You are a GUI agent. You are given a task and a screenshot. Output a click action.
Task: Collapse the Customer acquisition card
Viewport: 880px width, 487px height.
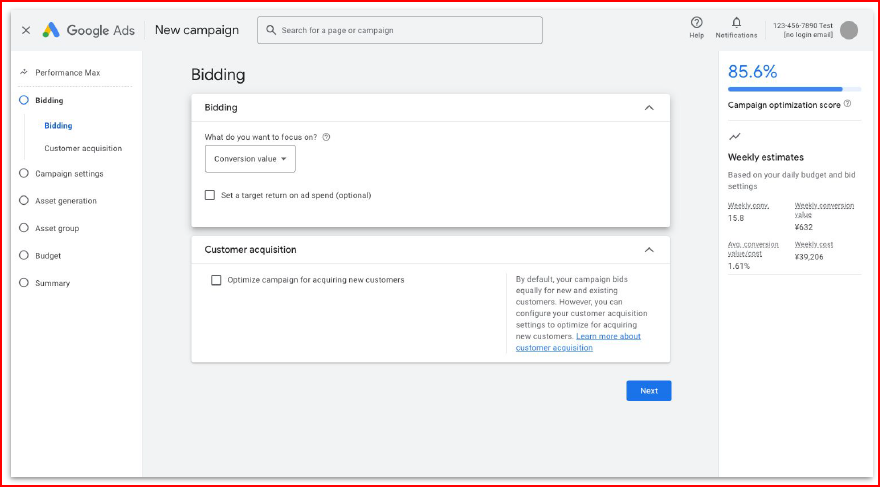(649, 250)
